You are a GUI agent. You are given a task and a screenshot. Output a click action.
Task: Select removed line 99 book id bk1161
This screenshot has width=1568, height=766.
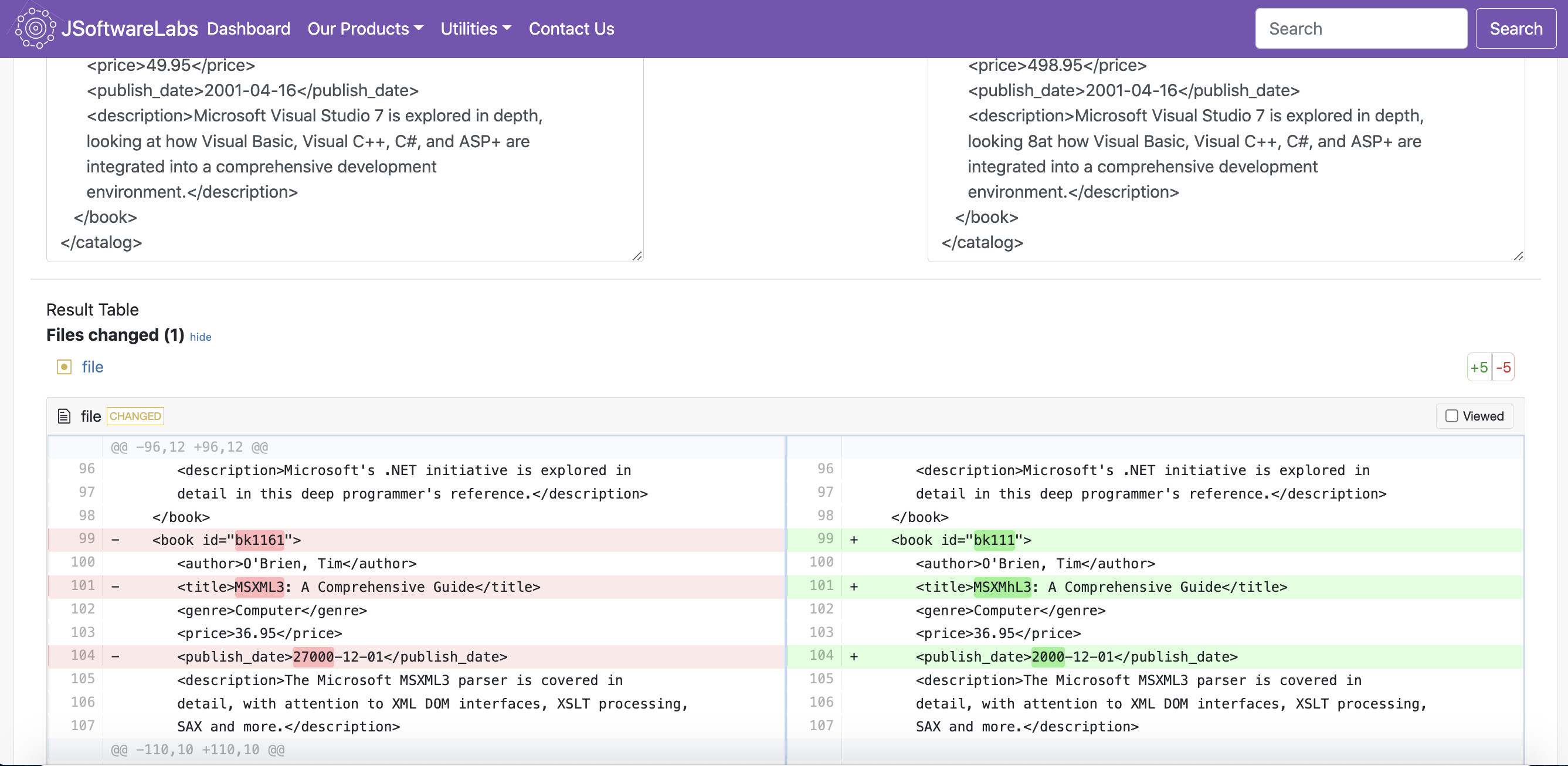pos(417,540)
